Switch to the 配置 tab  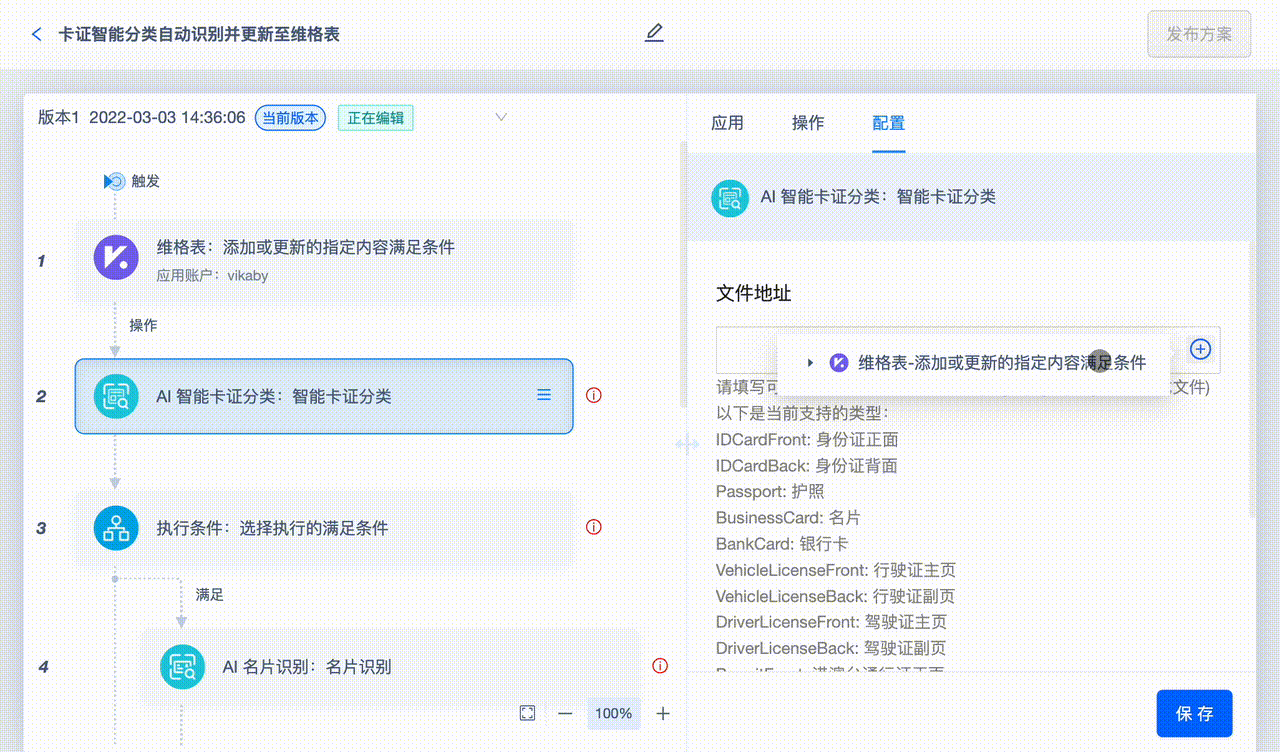[x=889, y=123]
